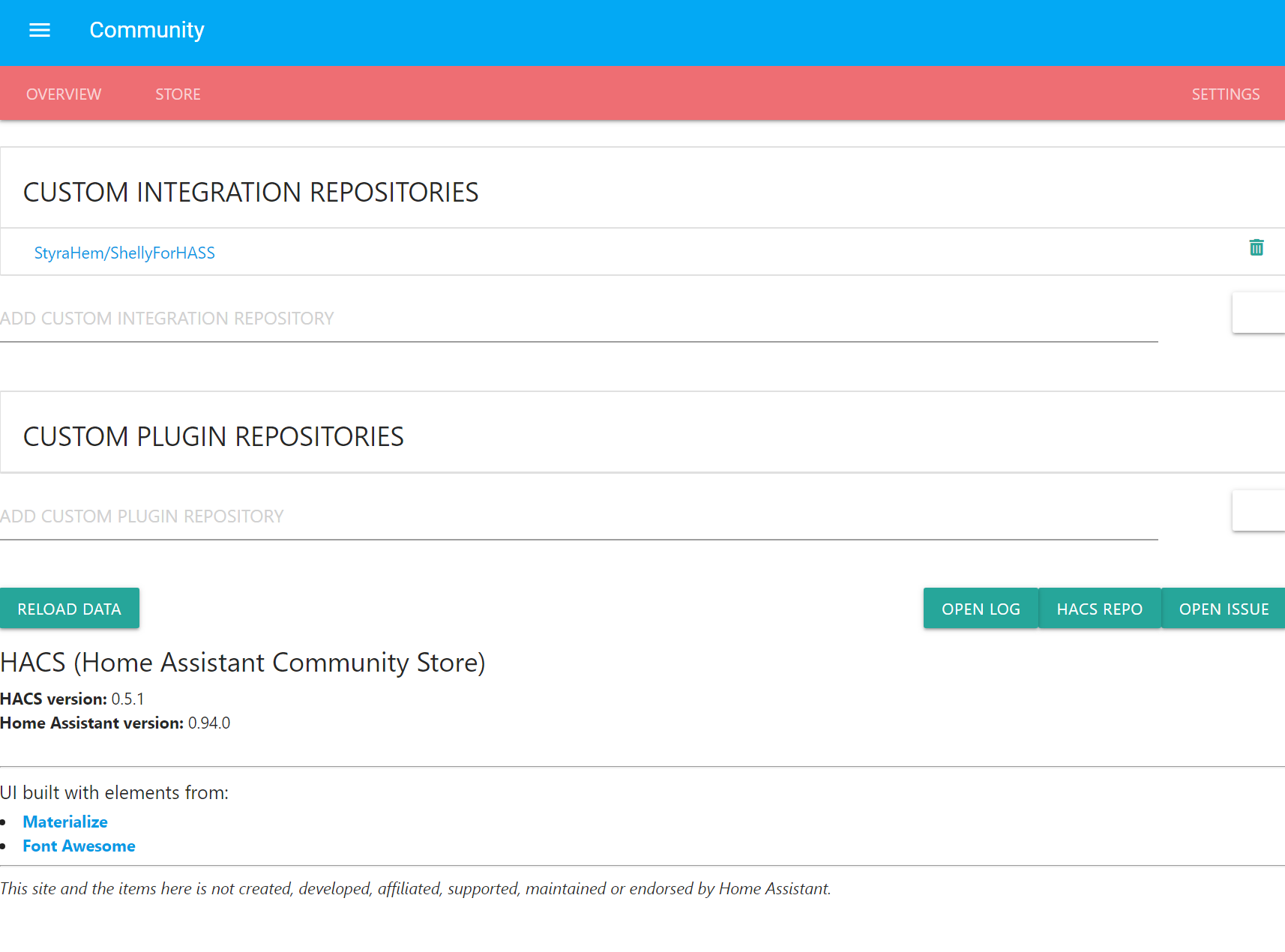1285x952 pixels.
Task: Open a new issue with OPEN ISSUE
Action: 1223,608
